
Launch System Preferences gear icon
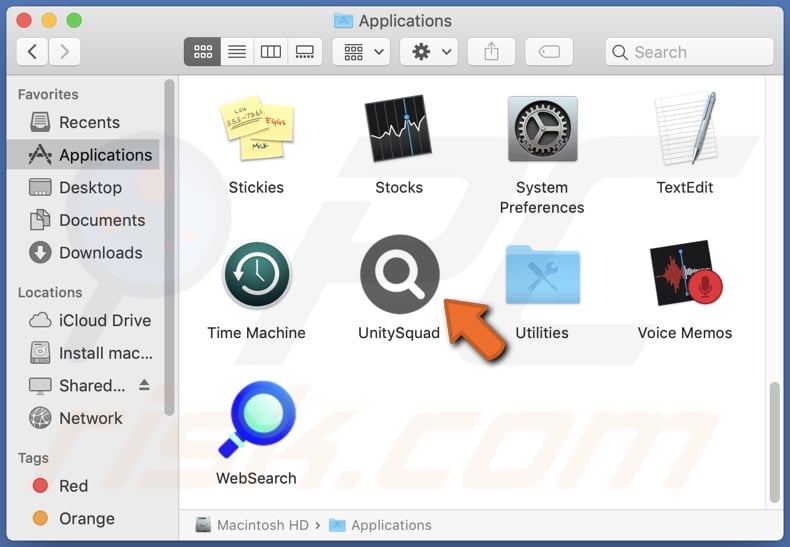(x=542, y=129)
